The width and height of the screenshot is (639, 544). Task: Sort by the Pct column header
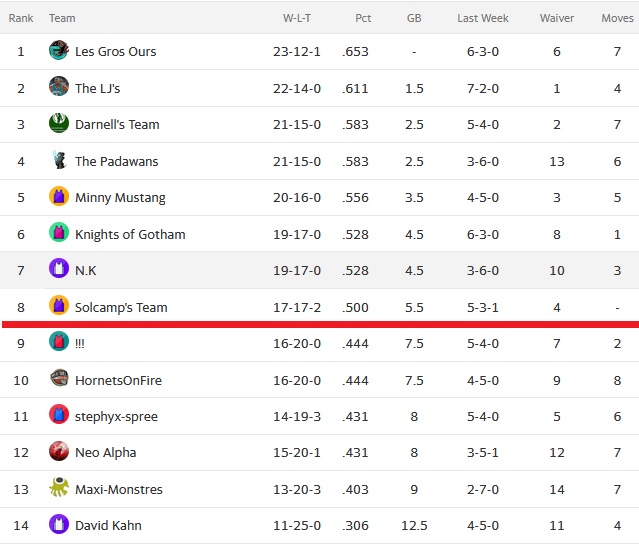click(x=363, y=18)
